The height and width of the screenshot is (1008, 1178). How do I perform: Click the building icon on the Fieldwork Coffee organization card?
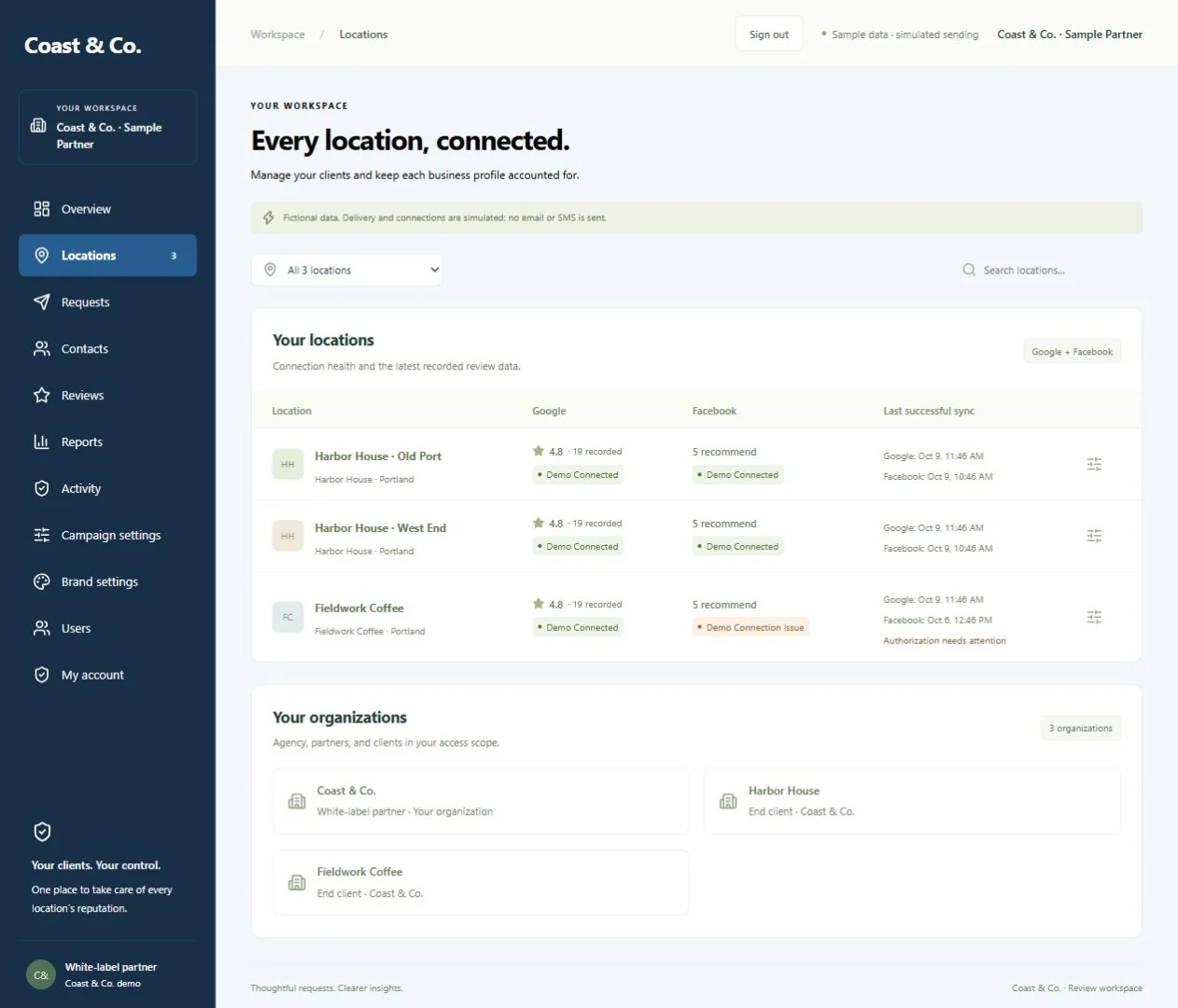point(297,883)
